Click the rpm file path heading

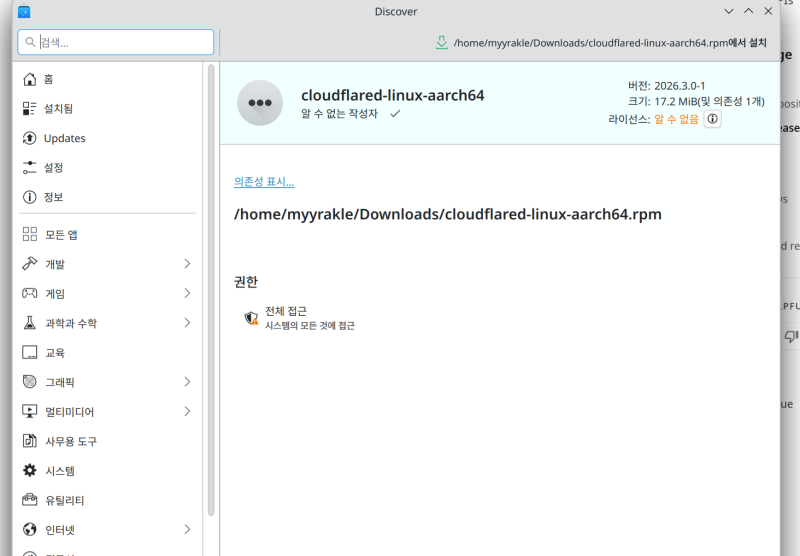click(448, 214)
